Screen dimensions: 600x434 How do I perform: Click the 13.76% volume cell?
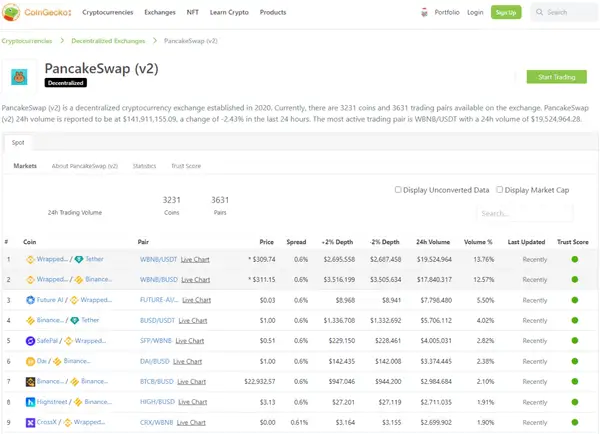(x=484, y=259)
